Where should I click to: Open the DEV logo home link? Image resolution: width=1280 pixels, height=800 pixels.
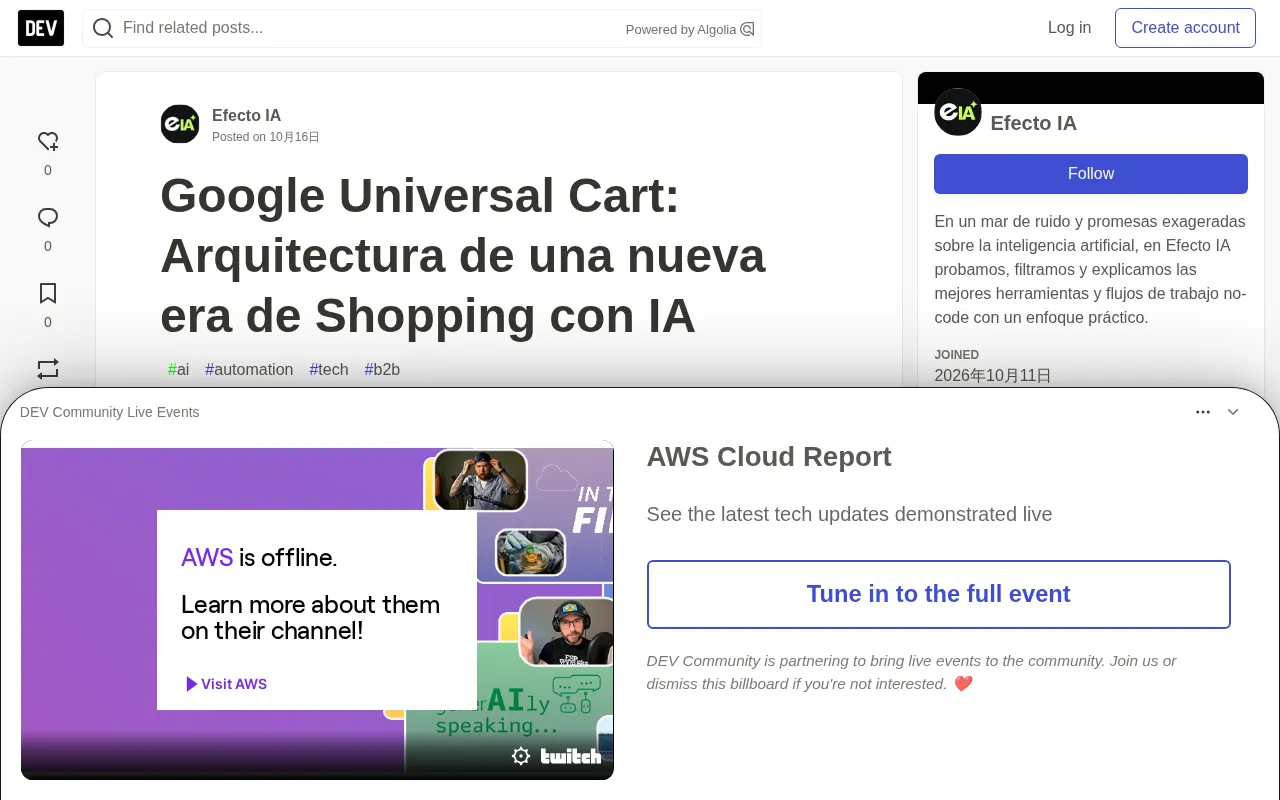click(41, 28)
